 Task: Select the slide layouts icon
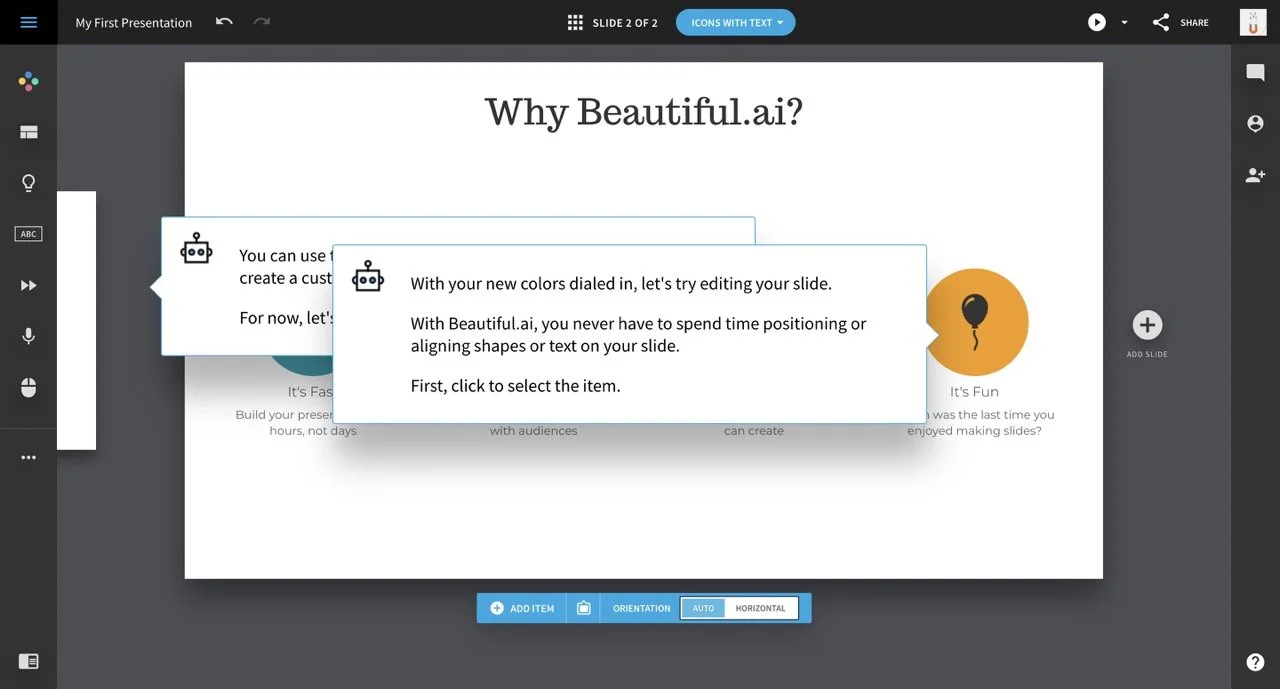28,131
